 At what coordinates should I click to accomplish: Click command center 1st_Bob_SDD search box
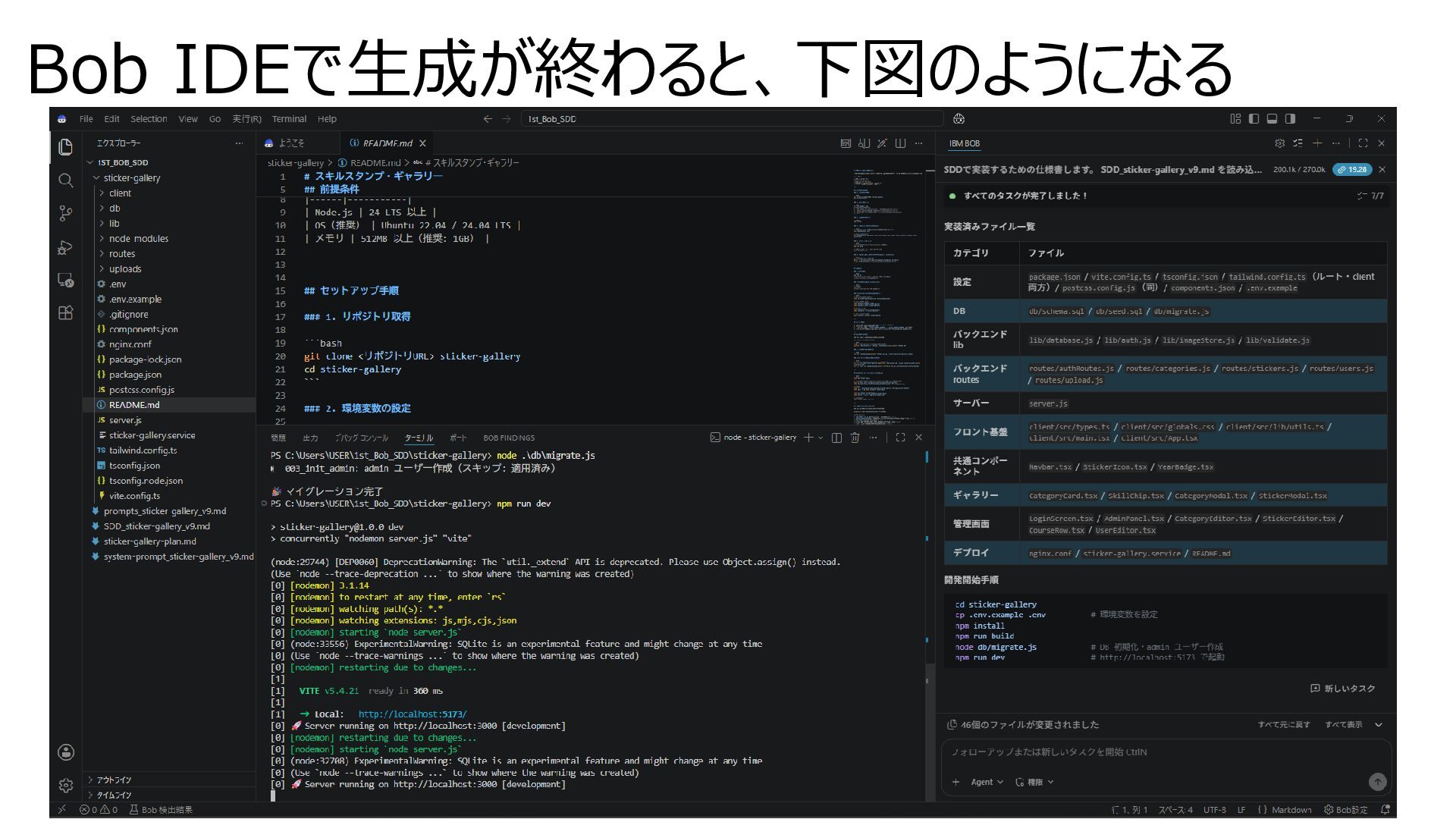[732, 119]
